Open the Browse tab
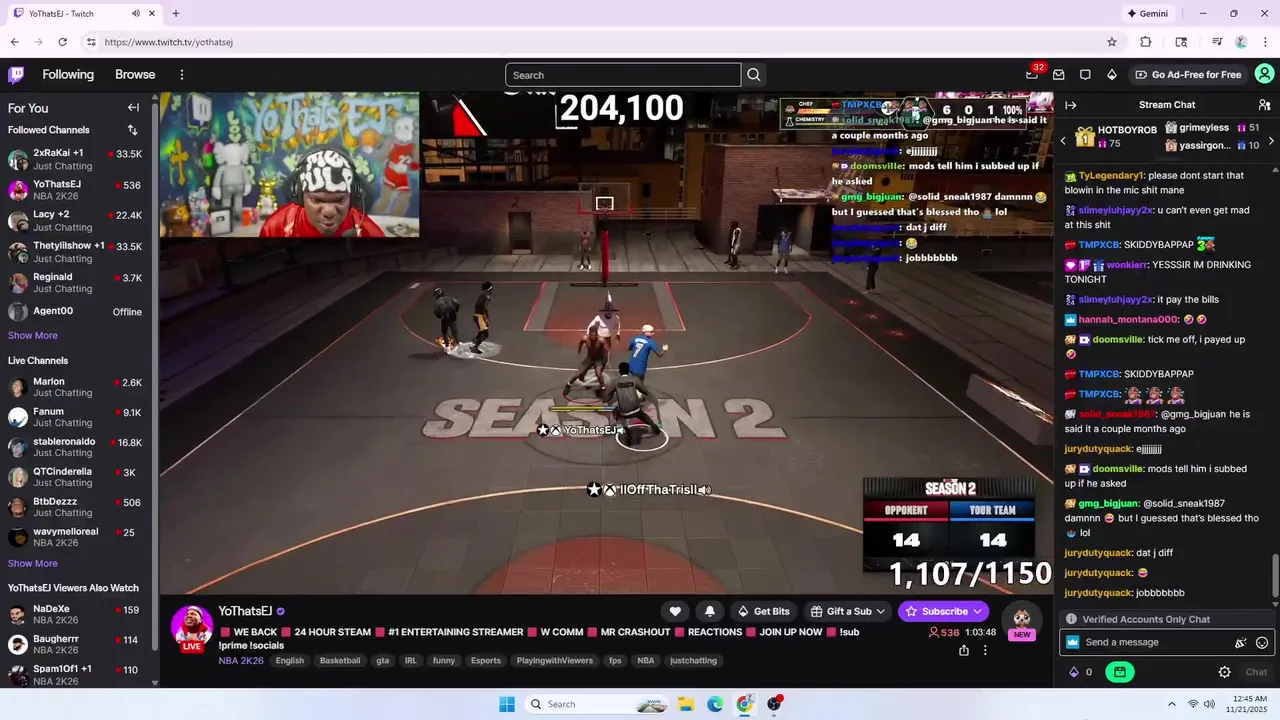 pos(135,75)
